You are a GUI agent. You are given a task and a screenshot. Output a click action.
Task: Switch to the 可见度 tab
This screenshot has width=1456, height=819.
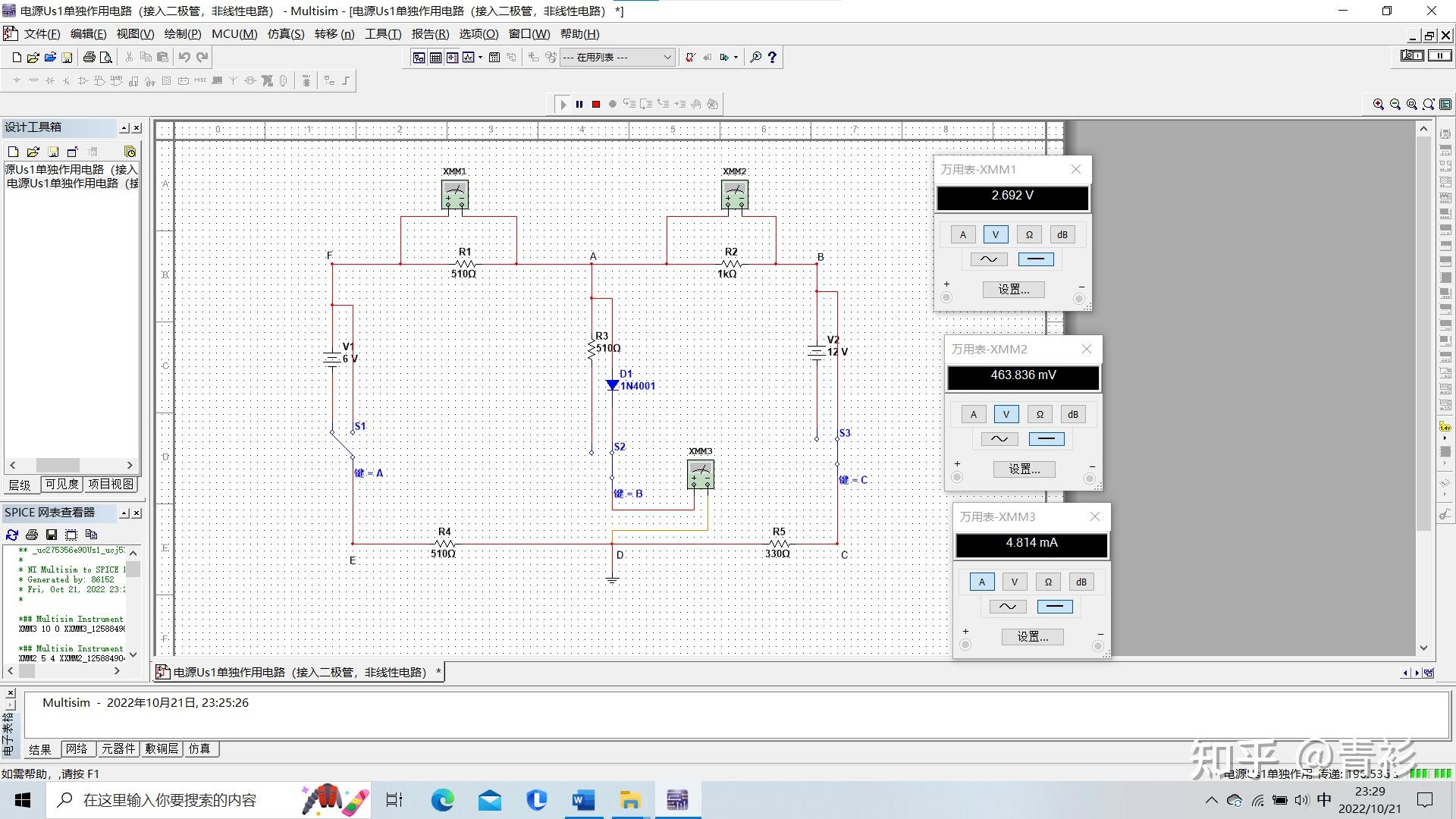61,485
